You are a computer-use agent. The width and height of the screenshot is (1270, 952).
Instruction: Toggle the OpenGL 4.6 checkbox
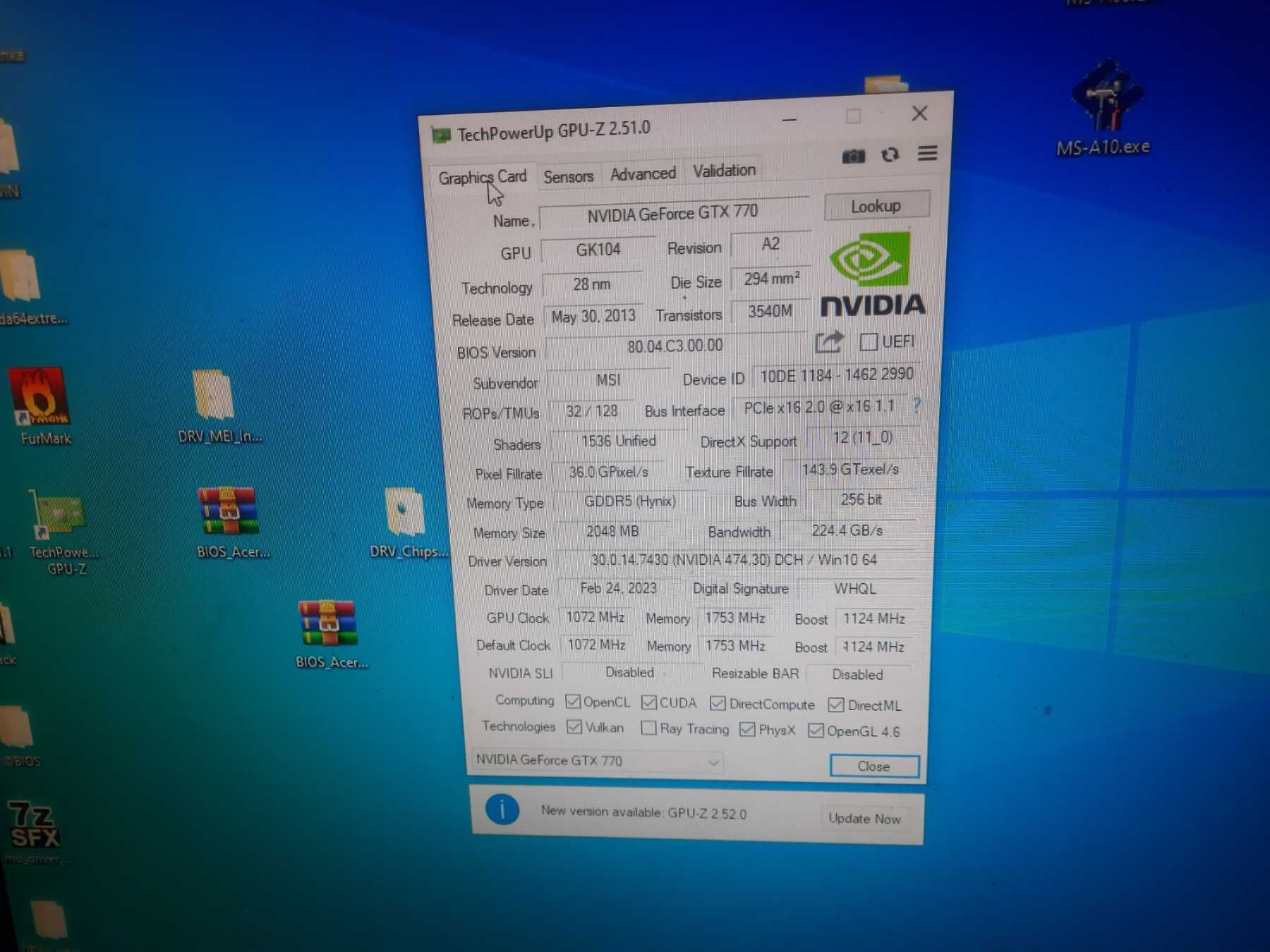point(816,731)
